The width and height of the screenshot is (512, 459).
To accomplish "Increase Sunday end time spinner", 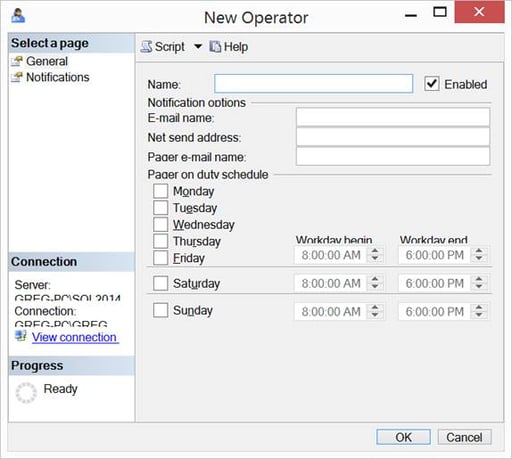I will click(479, 308).
